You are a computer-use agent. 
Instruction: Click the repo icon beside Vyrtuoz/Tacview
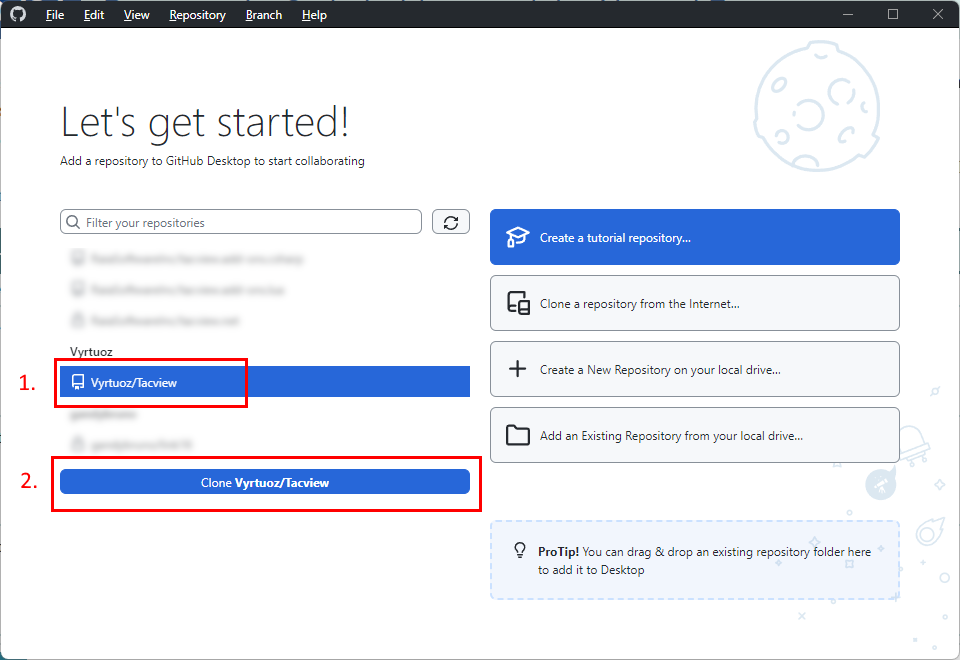point(78,382)
